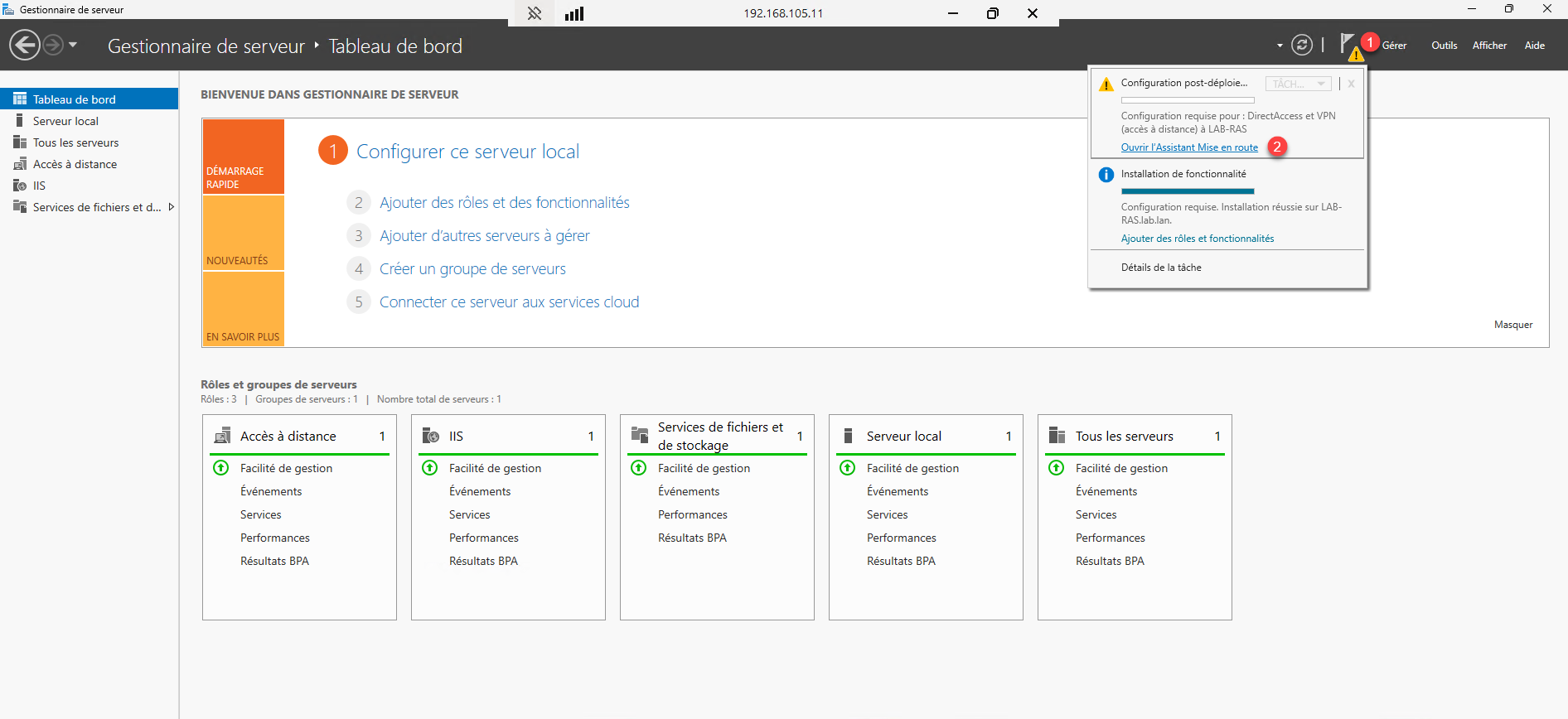Select Tous les serveurs in sidebar
Image resolution: width=1568 pixels, height=719 pixels.
[75, 142]
